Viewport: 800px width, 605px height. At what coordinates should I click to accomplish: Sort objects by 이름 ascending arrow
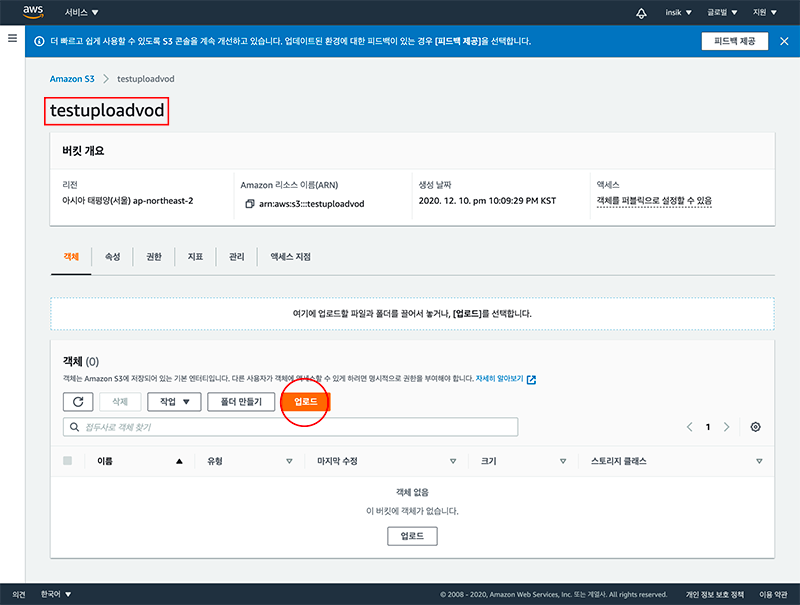(x=179, y=461)
